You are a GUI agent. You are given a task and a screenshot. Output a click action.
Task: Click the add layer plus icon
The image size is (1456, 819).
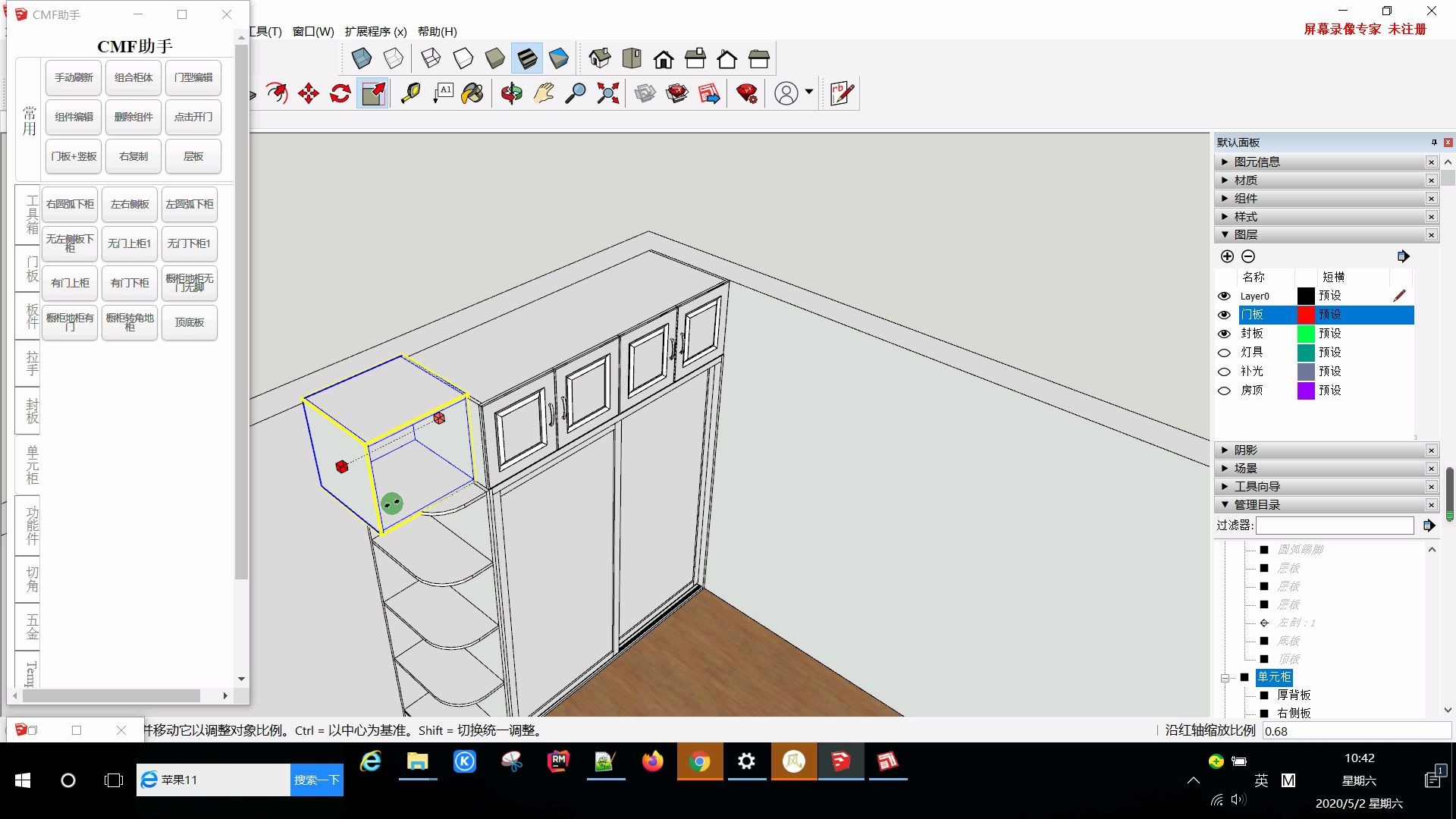1226,256
